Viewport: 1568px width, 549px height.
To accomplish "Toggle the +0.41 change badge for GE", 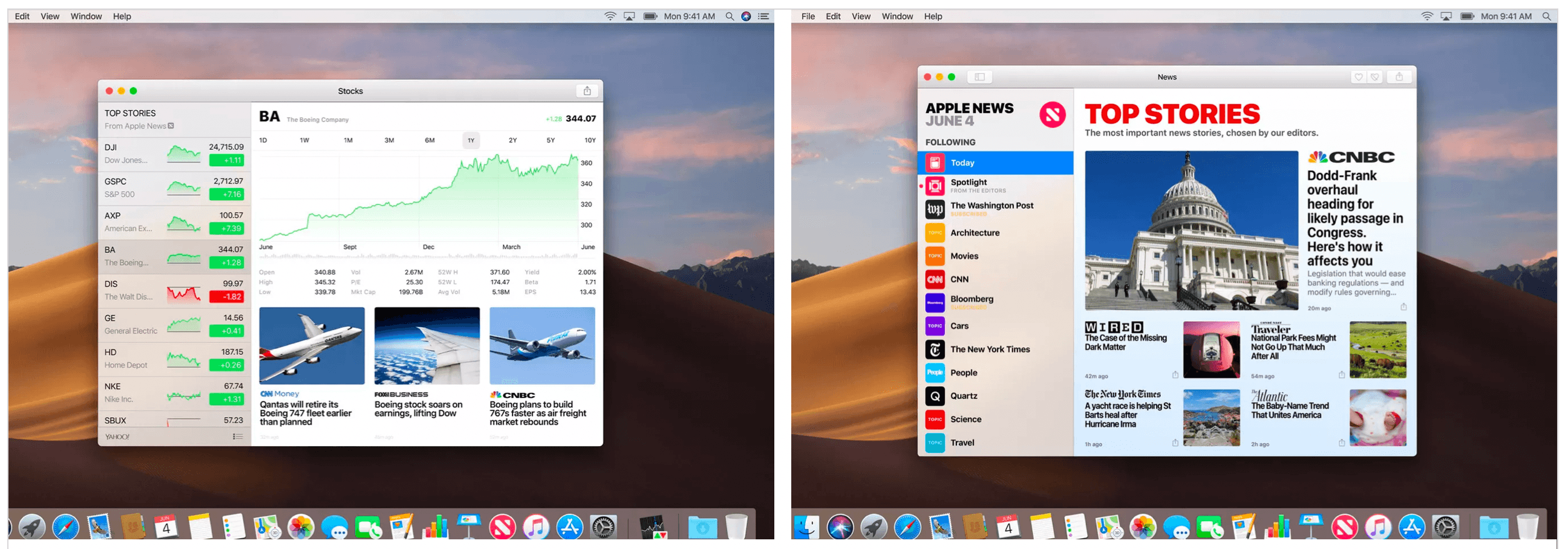I will [226, 331].
